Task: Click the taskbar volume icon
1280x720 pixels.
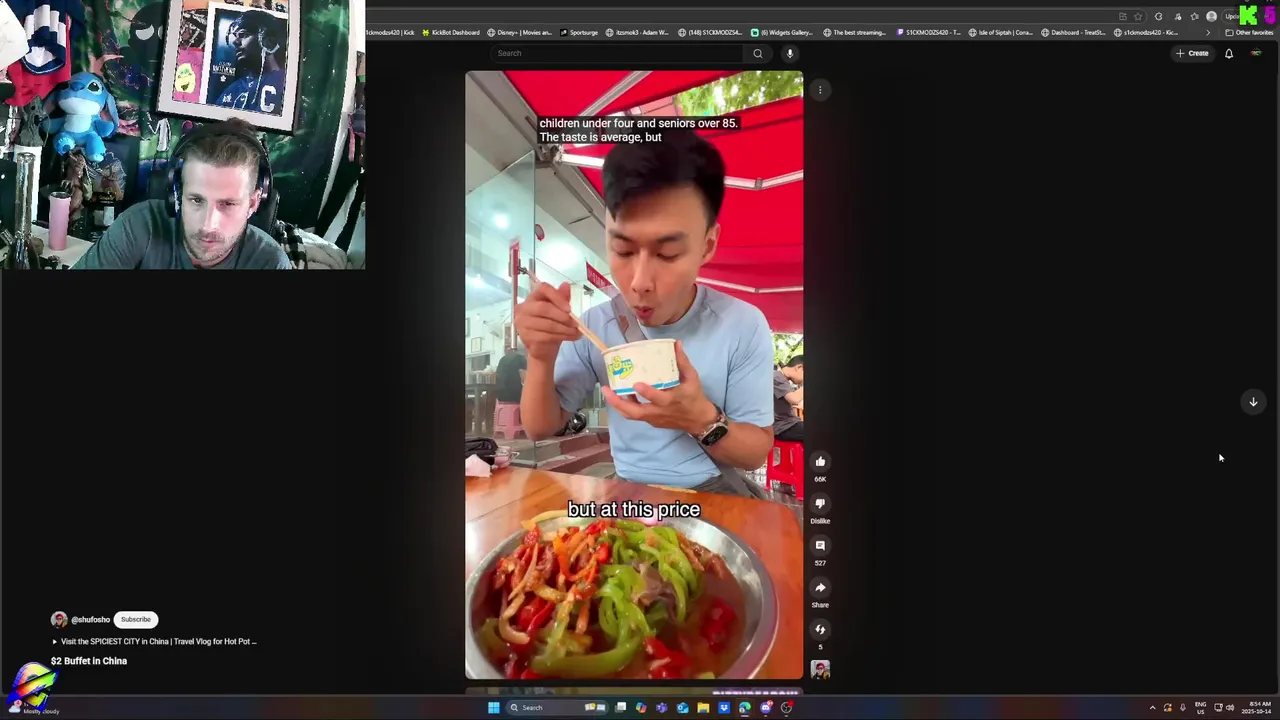Action: [1230, 708]
